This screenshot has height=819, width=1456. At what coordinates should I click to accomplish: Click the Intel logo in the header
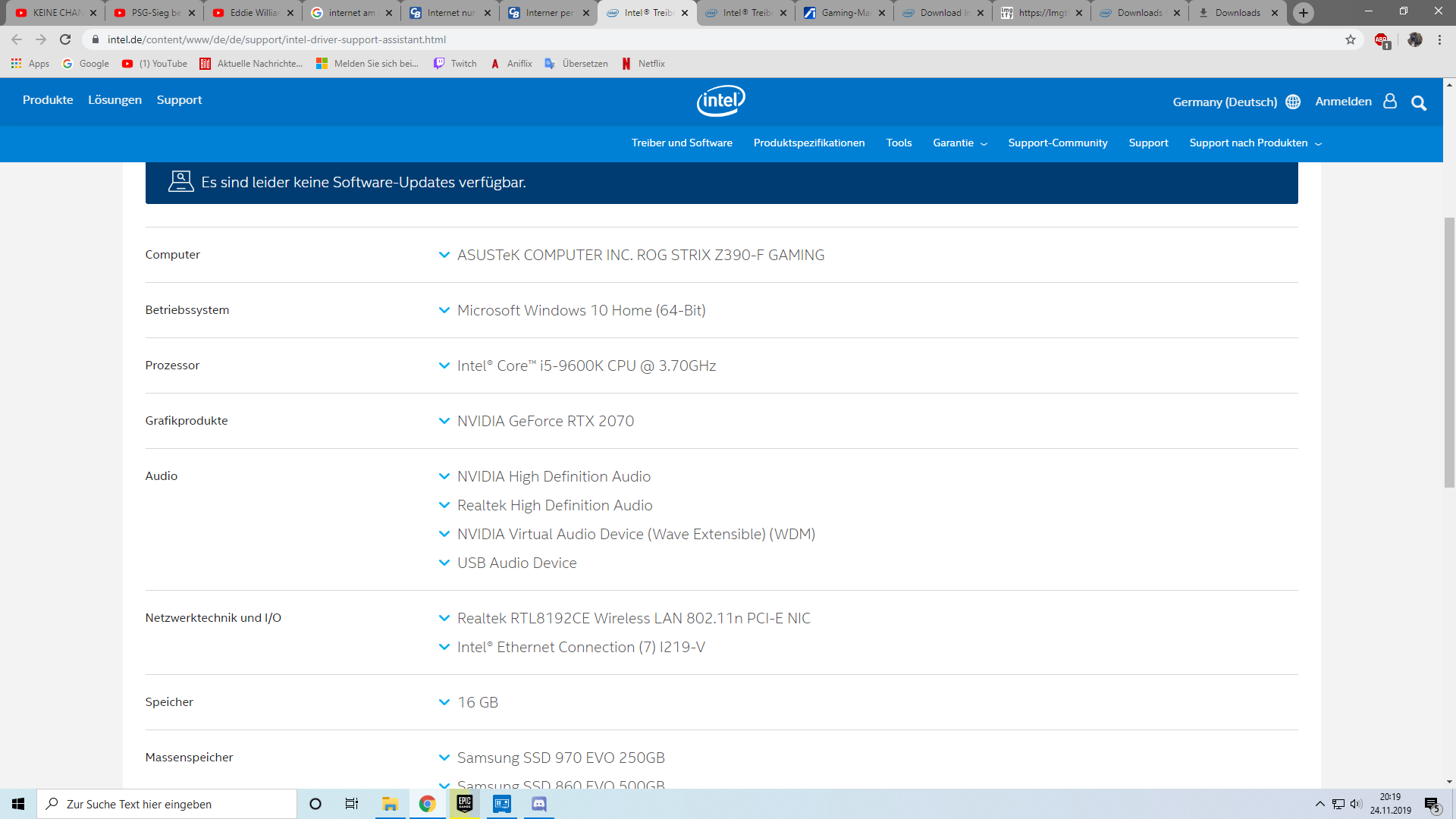720,101
